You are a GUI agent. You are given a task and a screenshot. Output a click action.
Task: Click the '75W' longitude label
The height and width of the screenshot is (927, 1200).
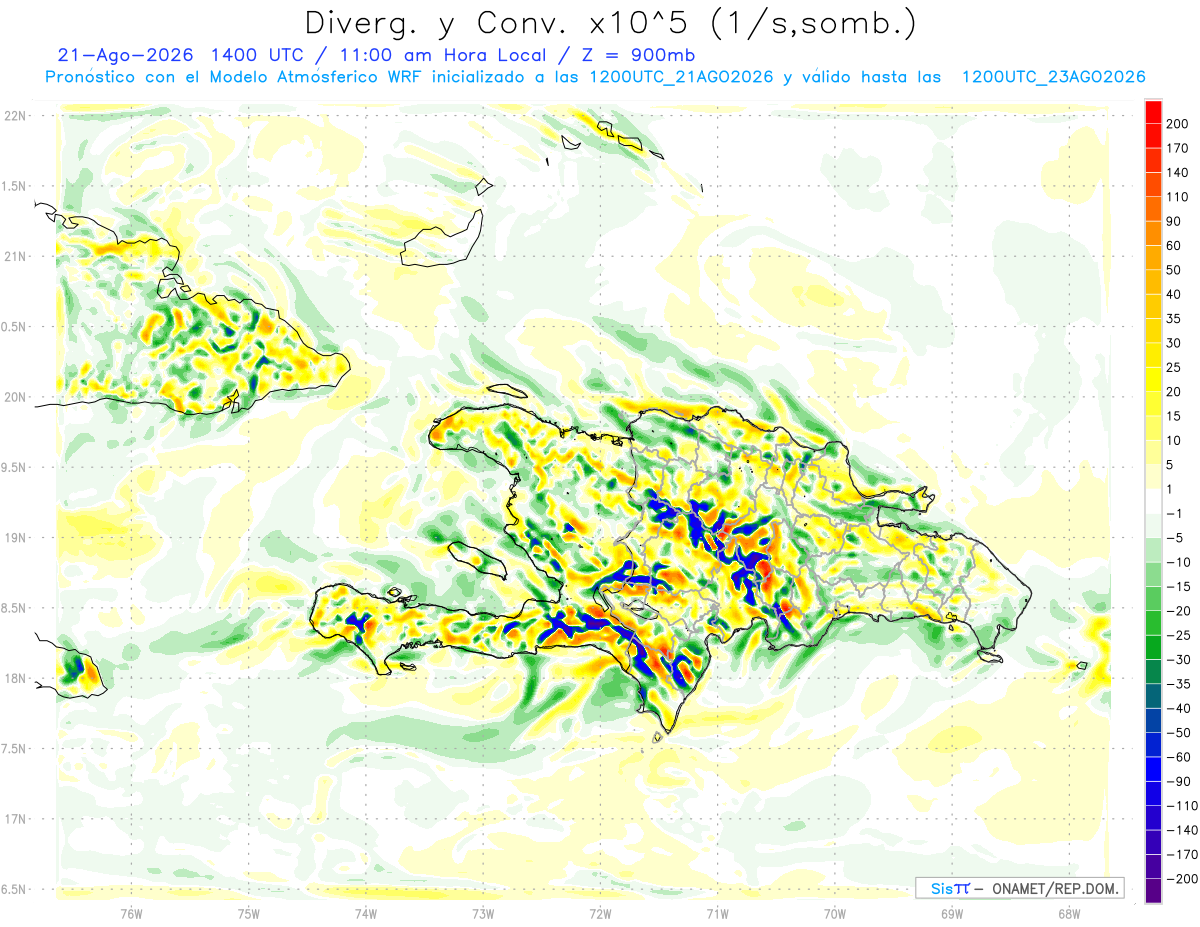click(249, 913)
